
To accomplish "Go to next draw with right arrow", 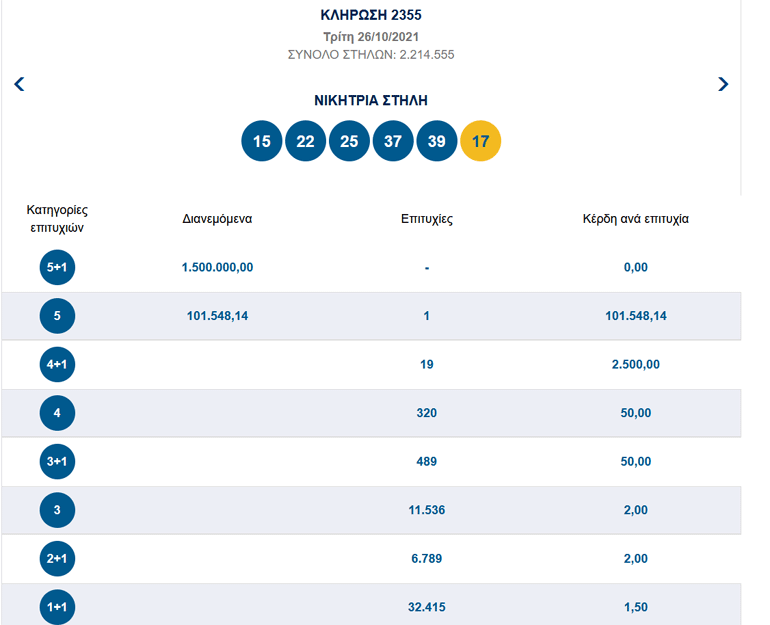I will coord(723,84).
